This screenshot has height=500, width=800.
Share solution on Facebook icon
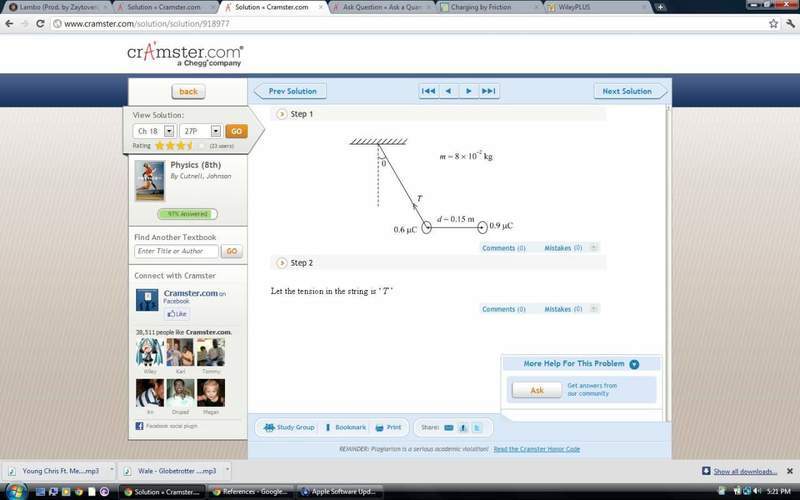(x=463, y=428)
